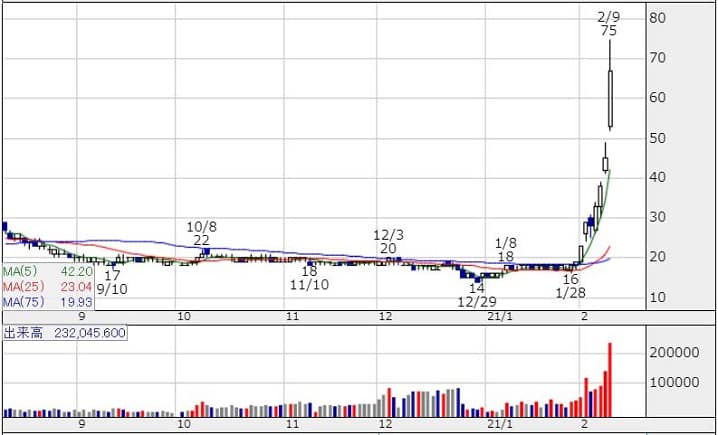The height and width of the screenshot is (435, 718).
Task: Click the 10 price axis label
Action: (657, 298)
